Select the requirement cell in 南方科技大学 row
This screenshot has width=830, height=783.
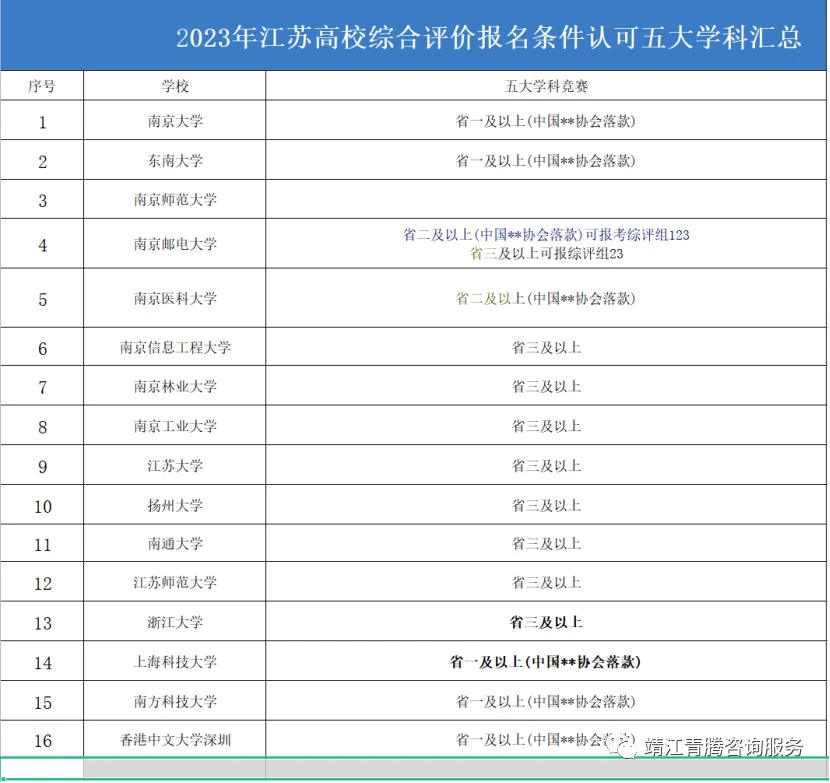tap(546, 701)
